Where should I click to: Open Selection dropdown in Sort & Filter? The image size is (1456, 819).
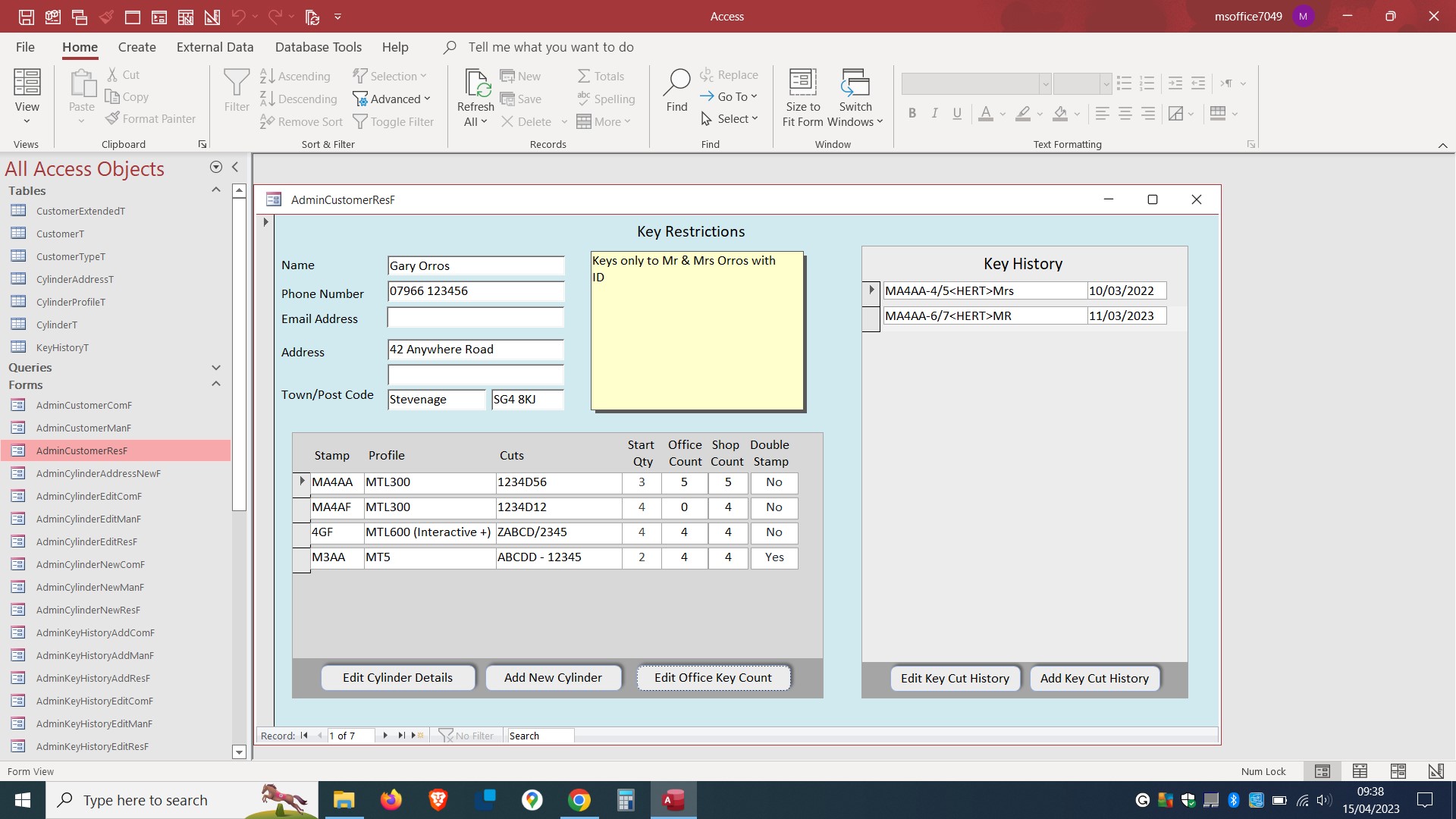(x=390, y=76)
